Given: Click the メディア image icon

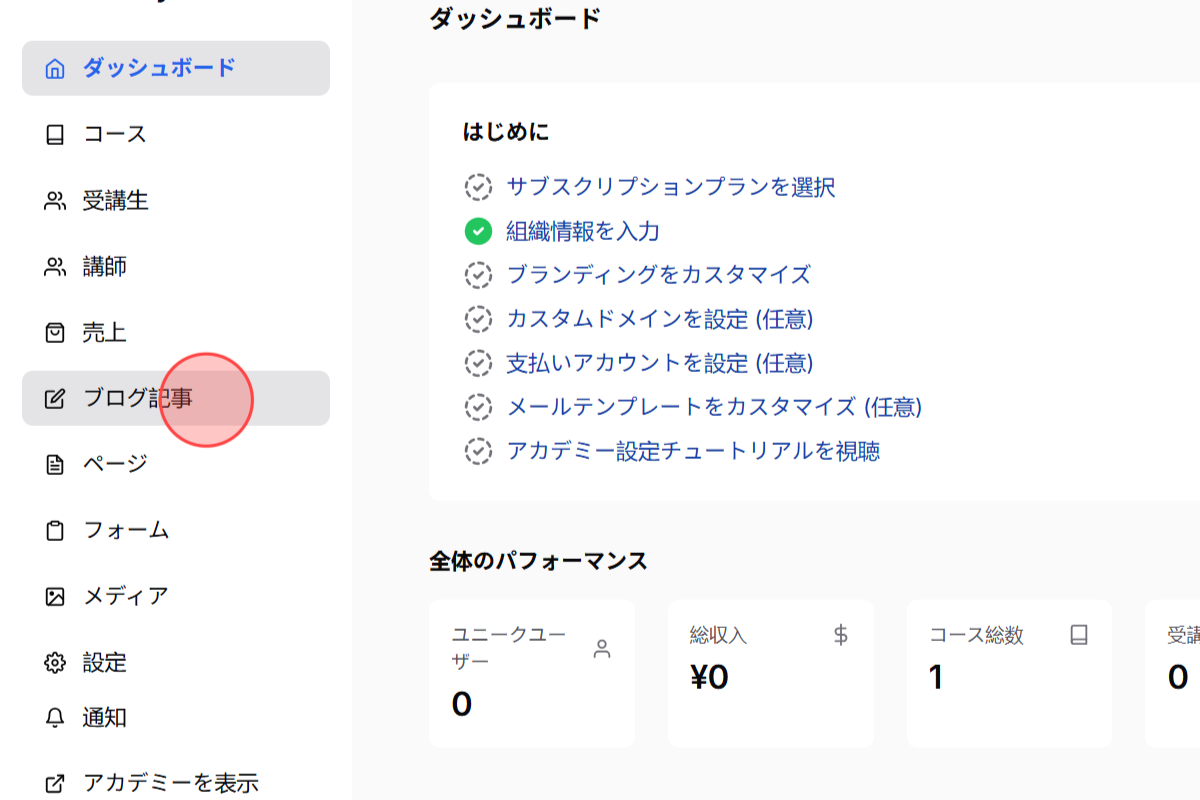Looking at the screenshot, I should pos(55,596).
